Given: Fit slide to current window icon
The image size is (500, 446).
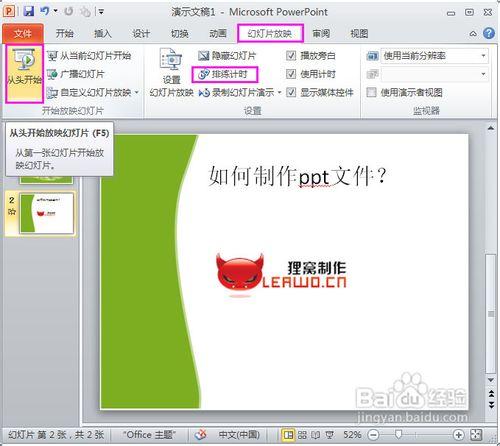Looking at the screenshot, I should [x=476, y=435].
